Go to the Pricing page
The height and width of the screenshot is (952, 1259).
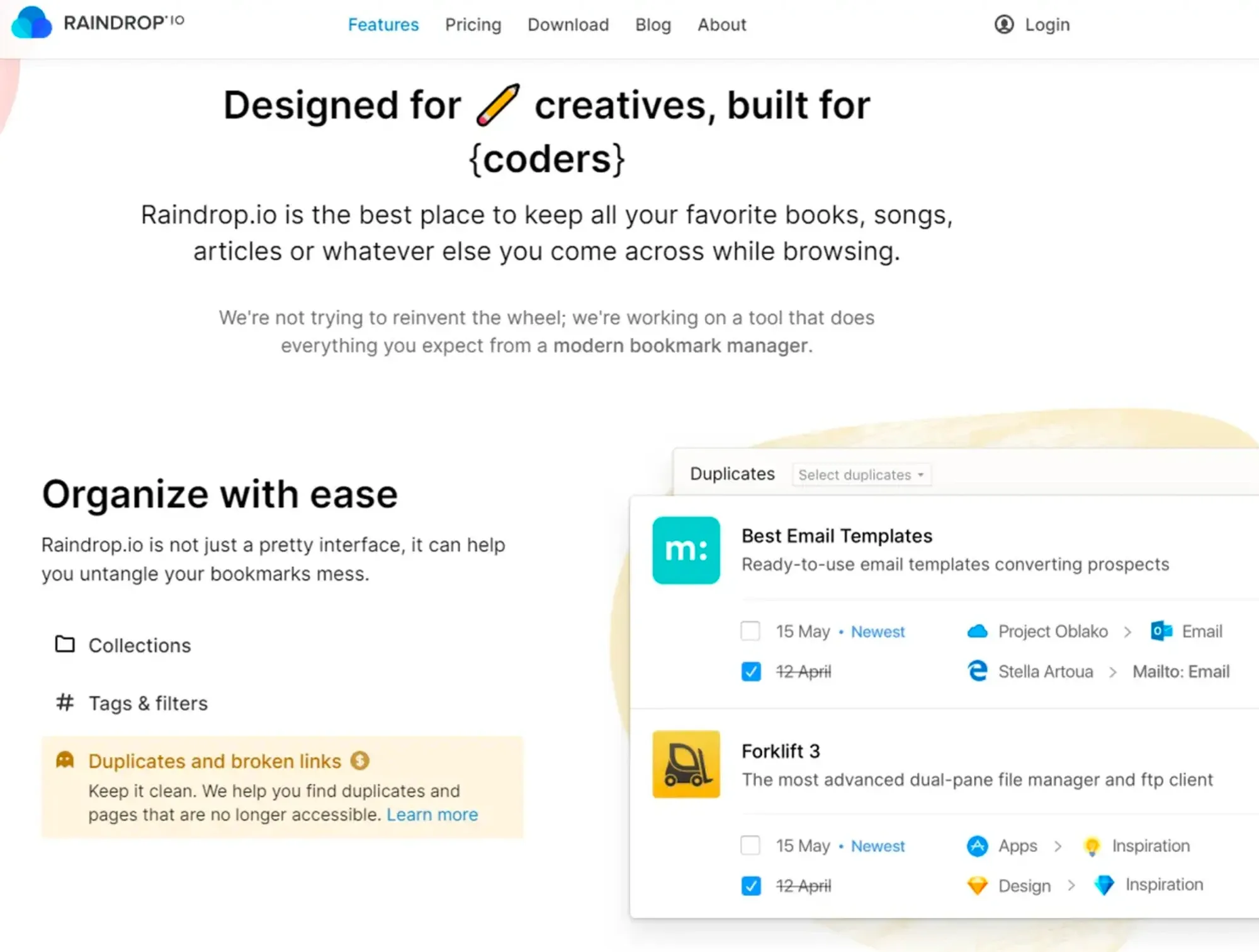473,25
